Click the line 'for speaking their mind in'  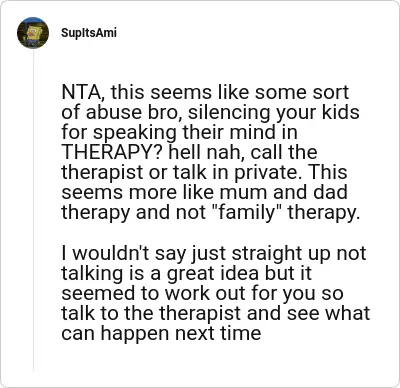click(x=179, y=132)
